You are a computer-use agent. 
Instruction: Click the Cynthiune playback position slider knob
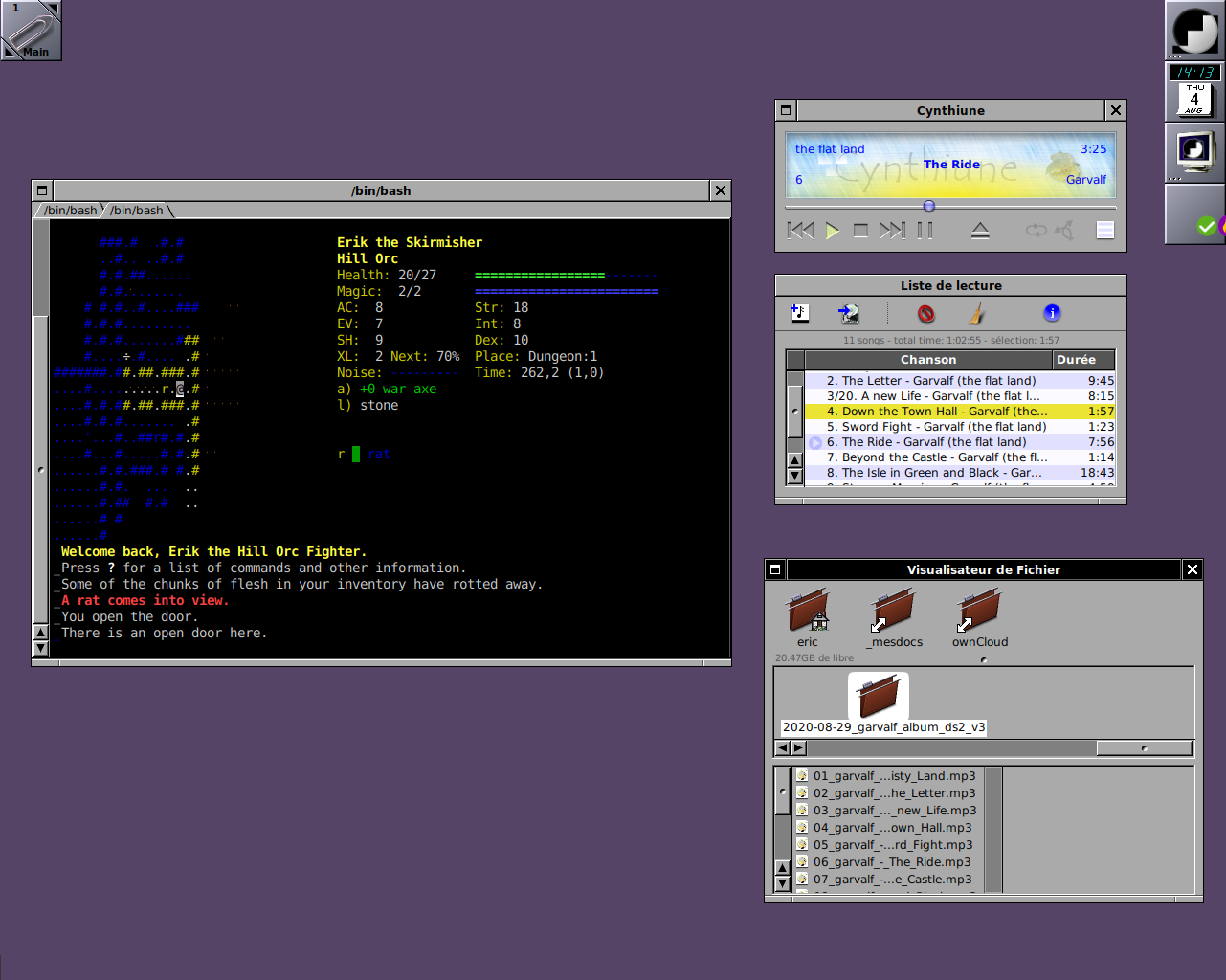[x=928, y=206]
